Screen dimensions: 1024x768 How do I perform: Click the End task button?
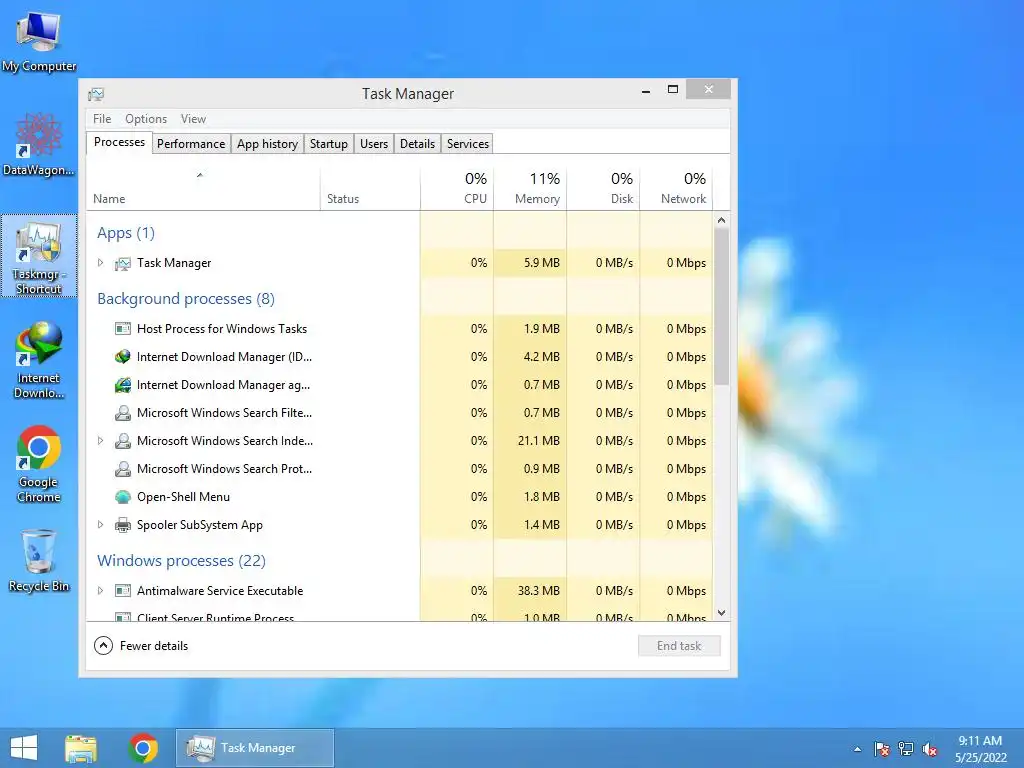[x=679, y=646]
